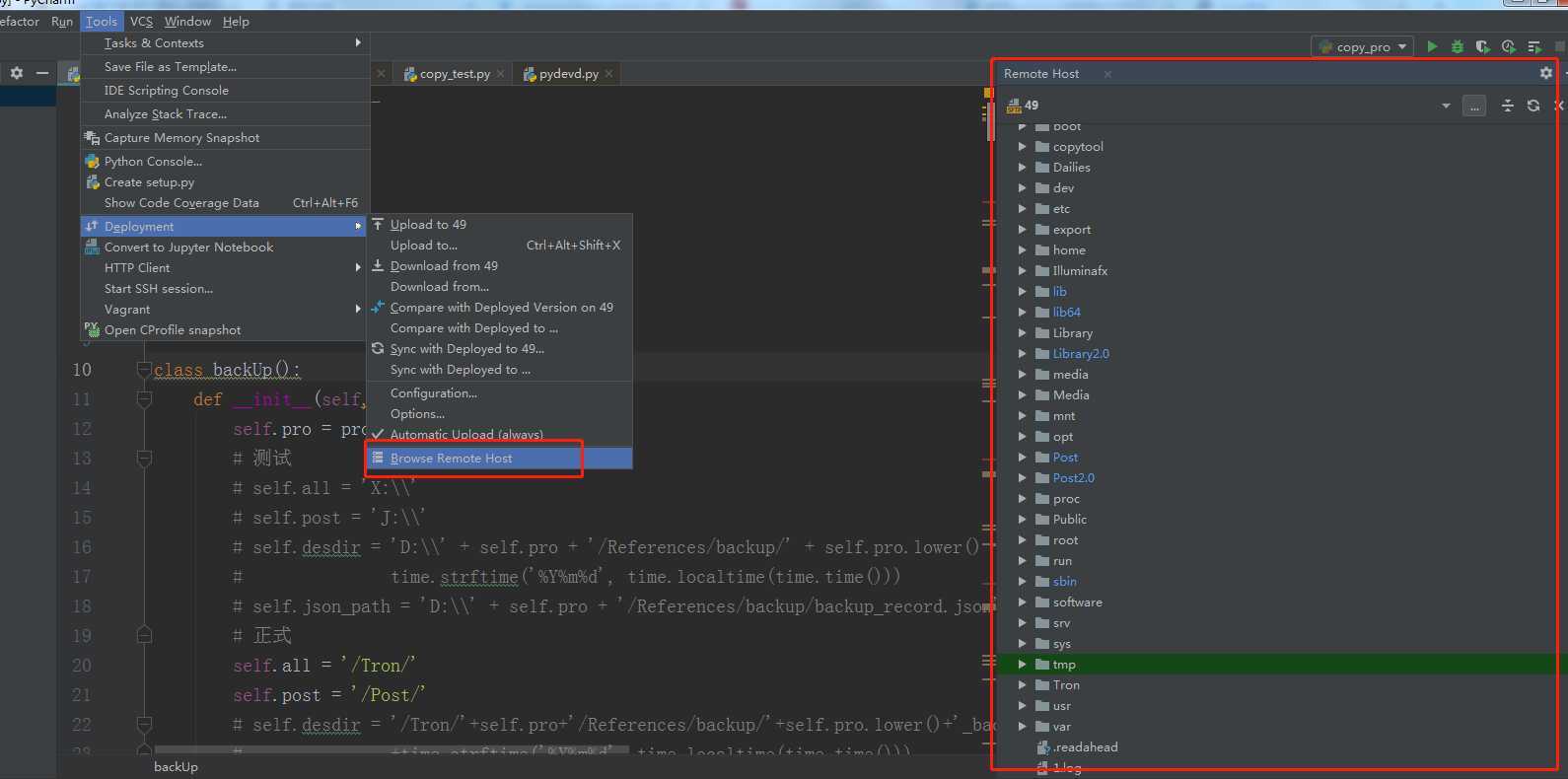Switch to the pydevd.py tab
The width and height of the screenshot is (1568, 779).
click(x=568, y=74)
